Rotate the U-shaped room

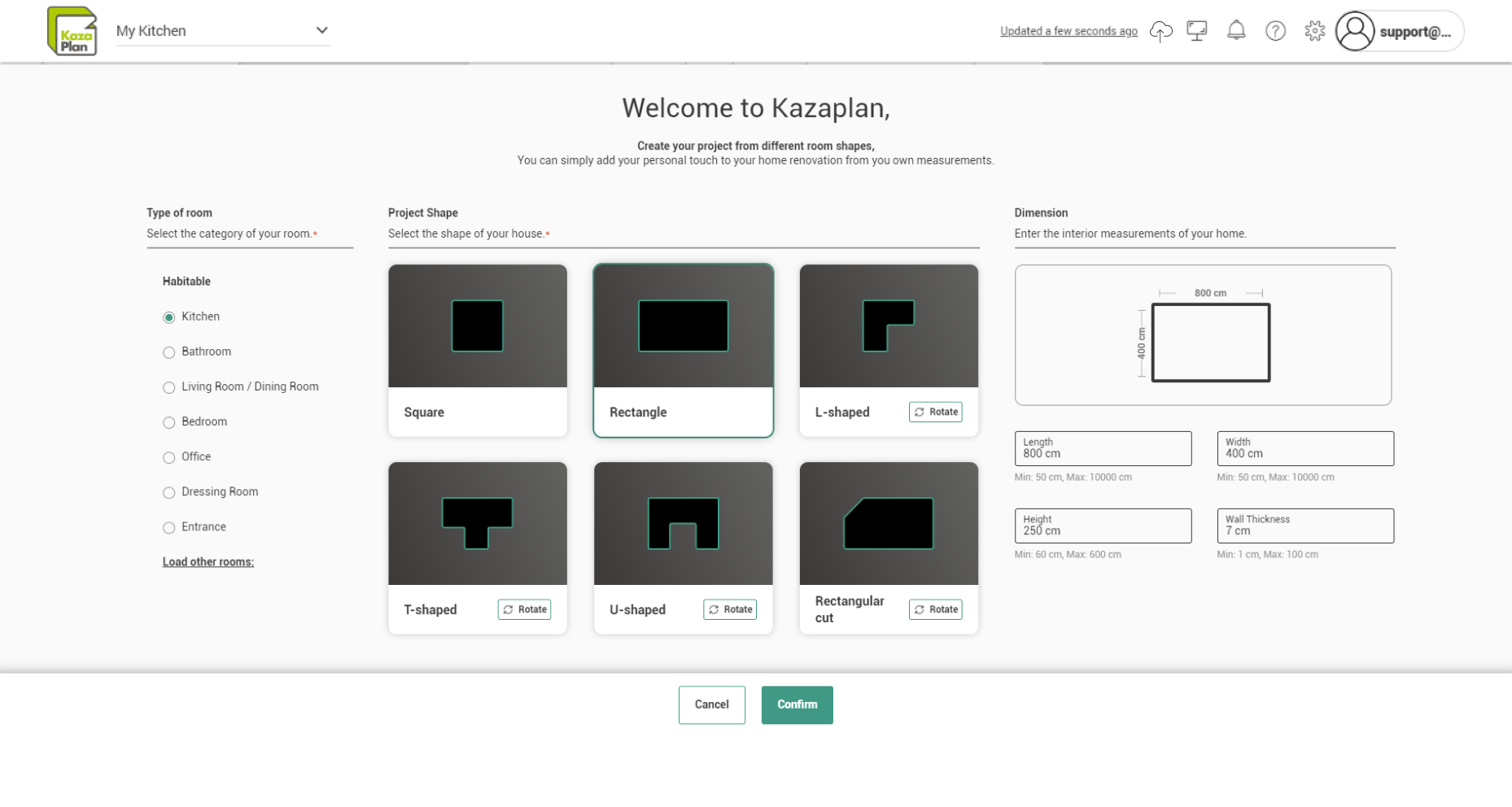[x=730, y=609]
